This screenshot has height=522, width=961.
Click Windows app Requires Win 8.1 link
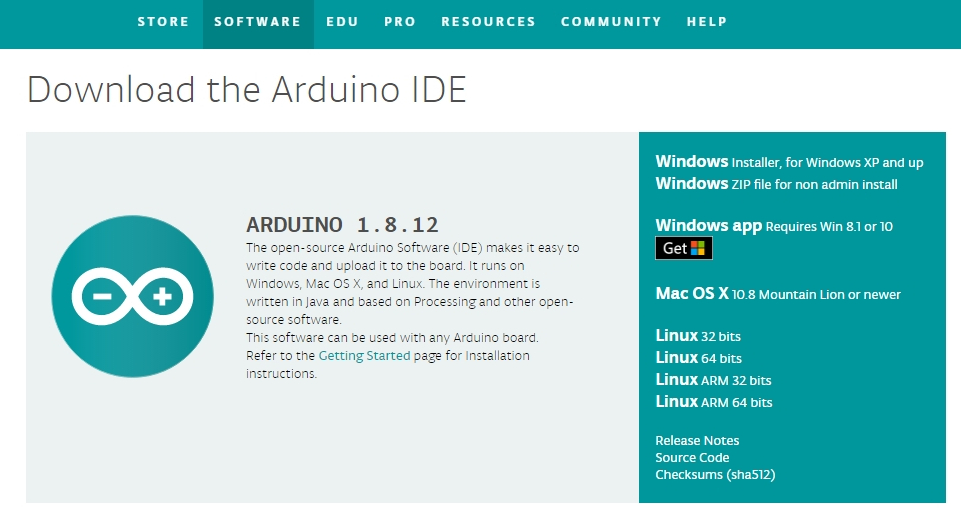pos(774,225)
